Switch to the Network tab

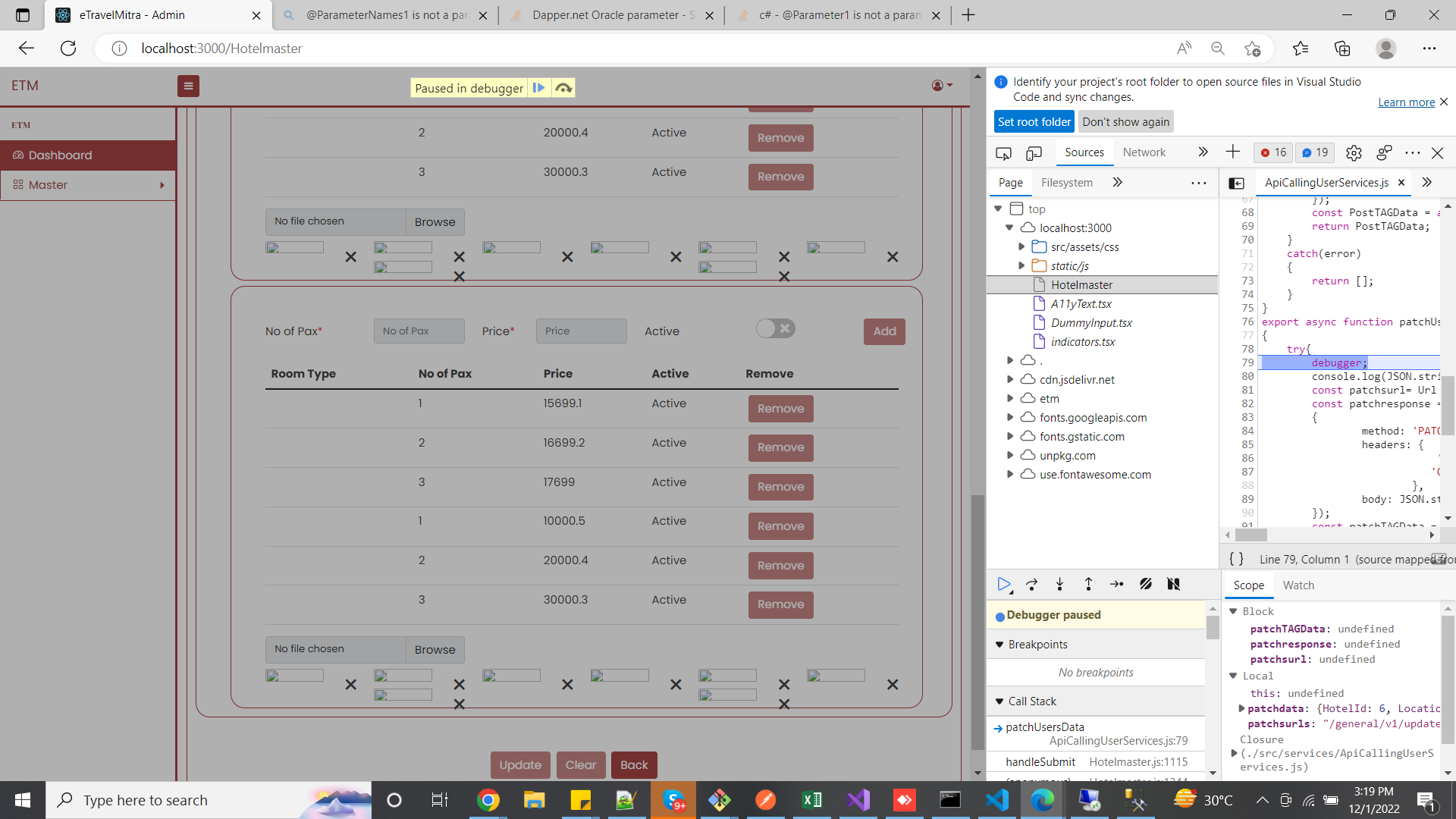coord(1144,152)
